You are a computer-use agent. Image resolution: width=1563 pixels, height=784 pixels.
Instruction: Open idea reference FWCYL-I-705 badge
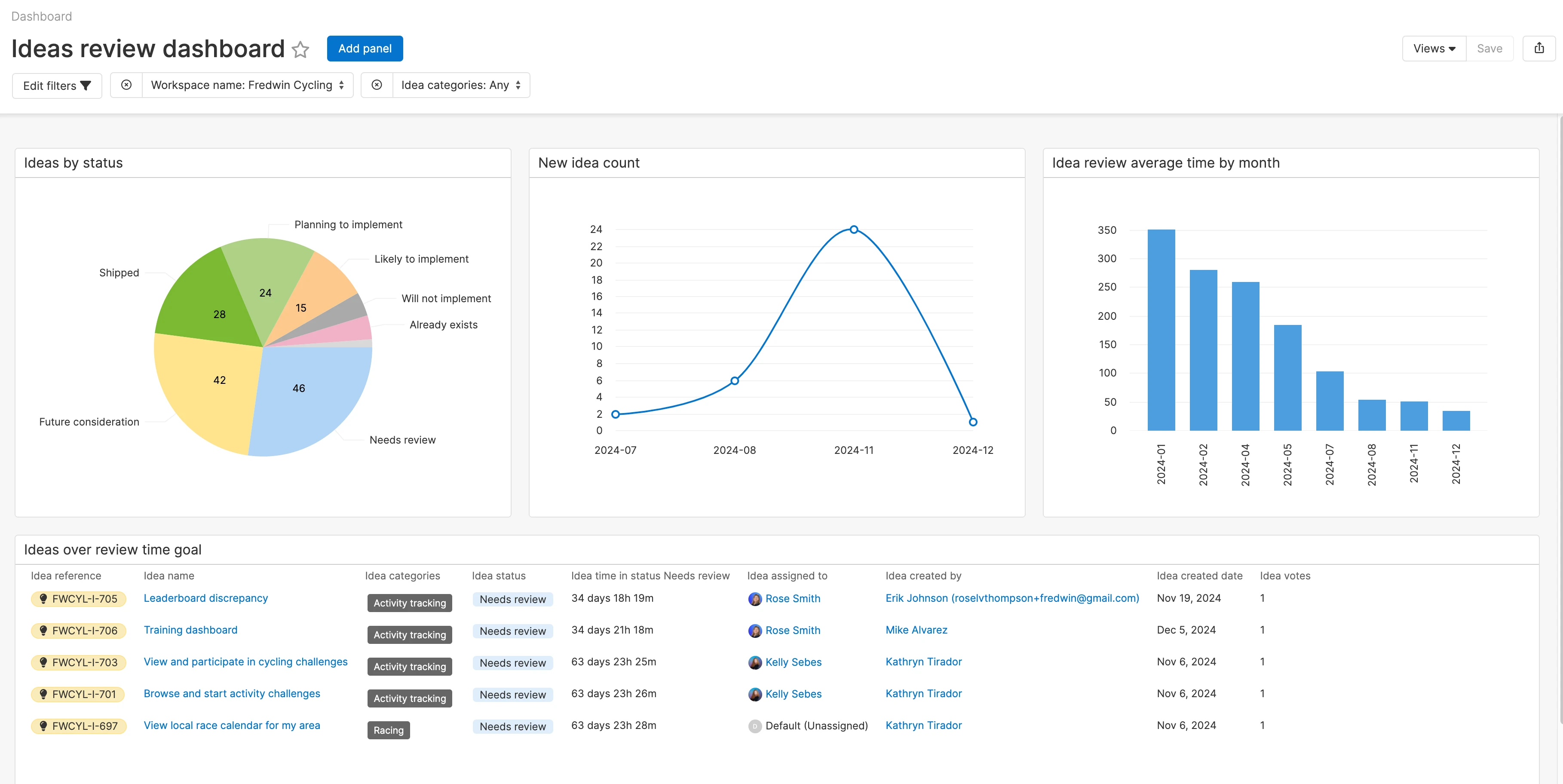pyautogui.click(x=78, y=599)
